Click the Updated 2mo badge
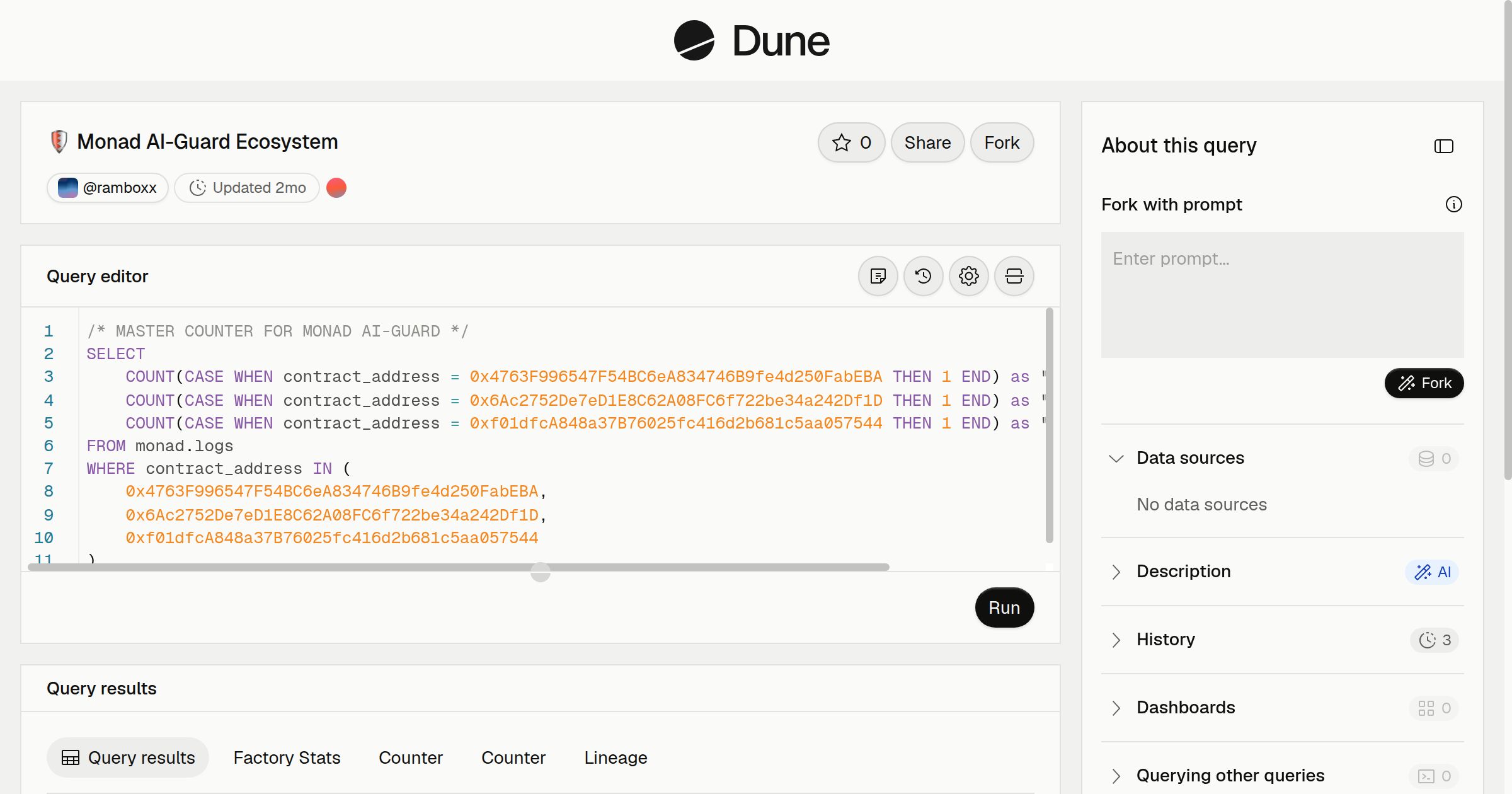Image resolution: width=1512 pixels, height=794 pixels. (x=247, y=188)
